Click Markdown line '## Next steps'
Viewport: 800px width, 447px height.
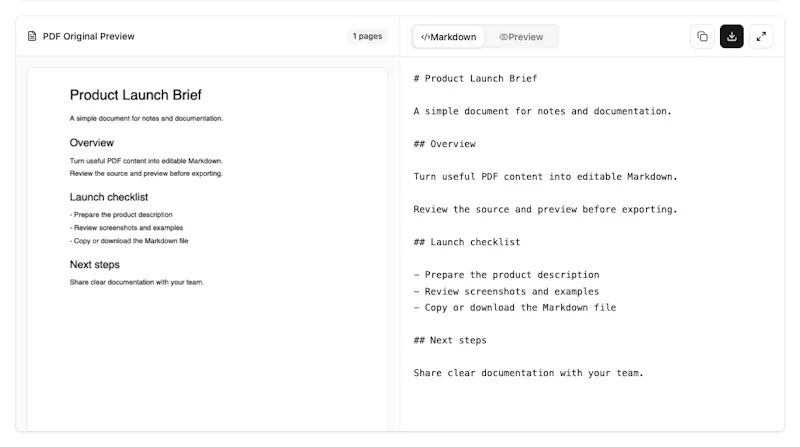450,340
